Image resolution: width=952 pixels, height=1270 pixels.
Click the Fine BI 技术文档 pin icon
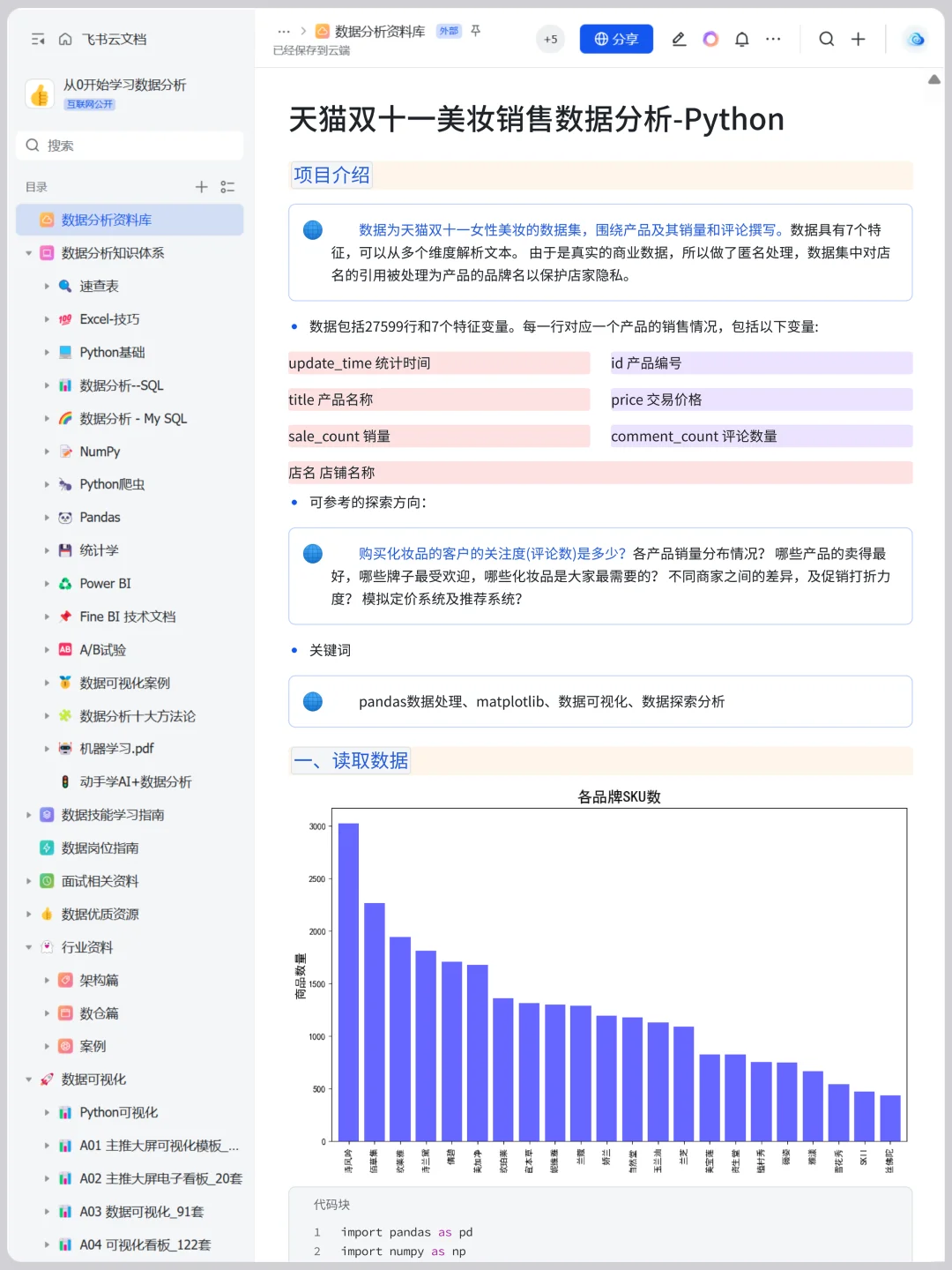tap(65, 616)
